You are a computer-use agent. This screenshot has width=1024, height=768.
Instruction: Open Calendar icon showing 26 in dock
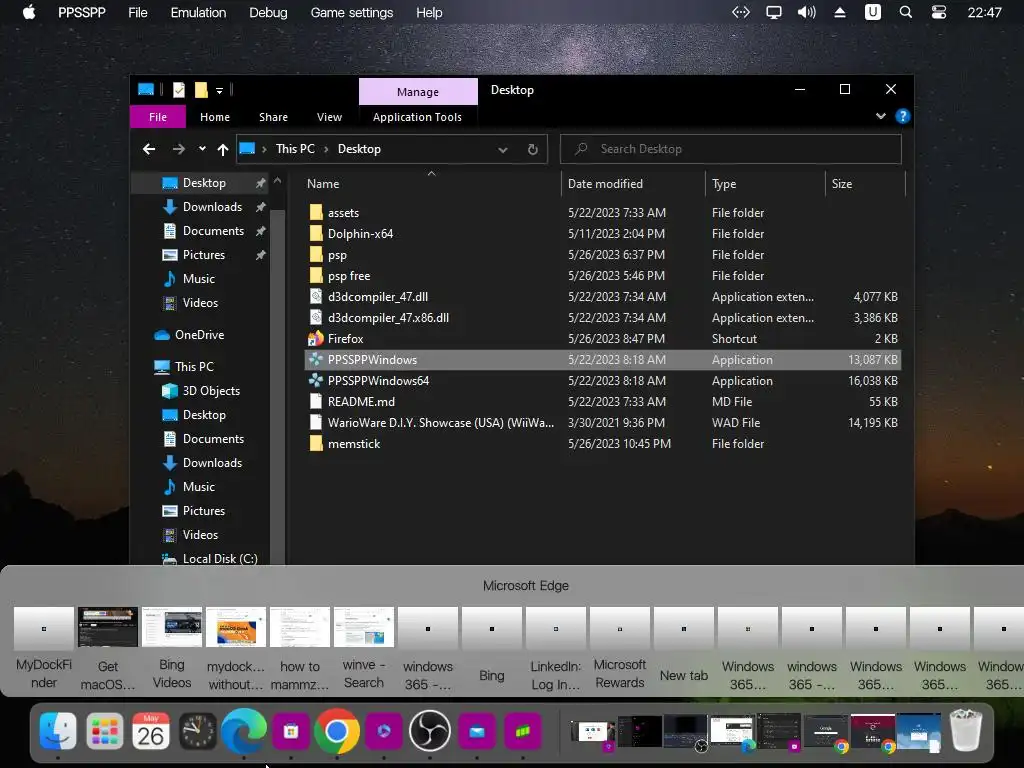point(151,731)
